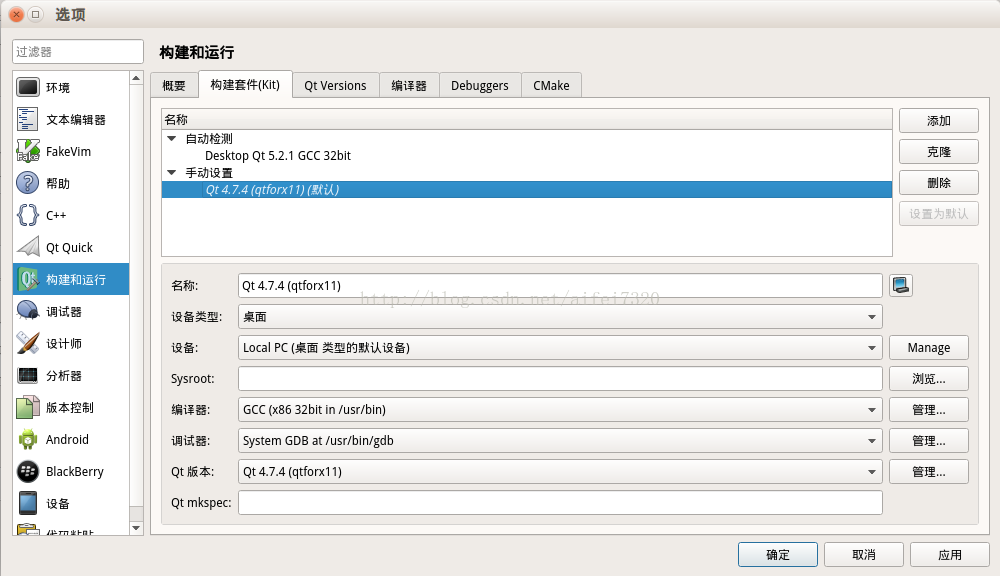Open the Qt 版本 dropdown
This screenshot has height=576, width=1000.
pyautogui.click(x=561, y=471)
